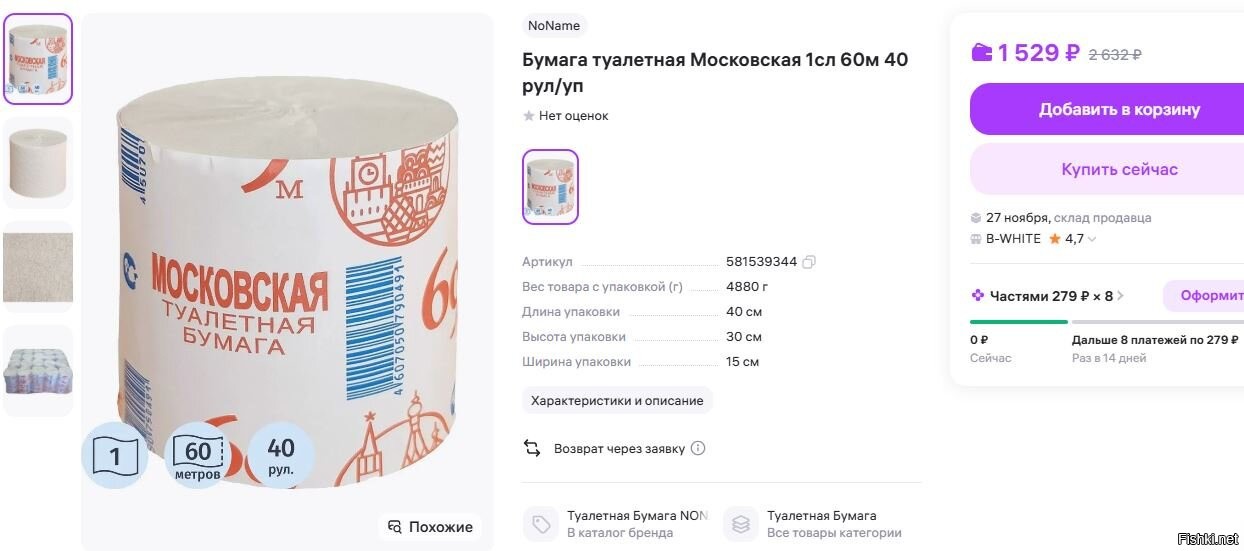The height and width of the screenshot is (551, 1244).
Task: Click the seller rating star icon
Action: [1054, 239]
